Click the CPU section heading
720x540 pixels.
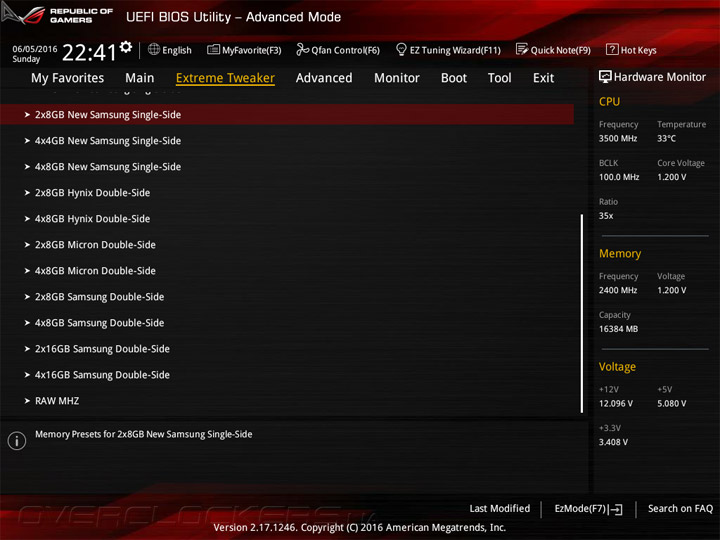tap(609, 101)
